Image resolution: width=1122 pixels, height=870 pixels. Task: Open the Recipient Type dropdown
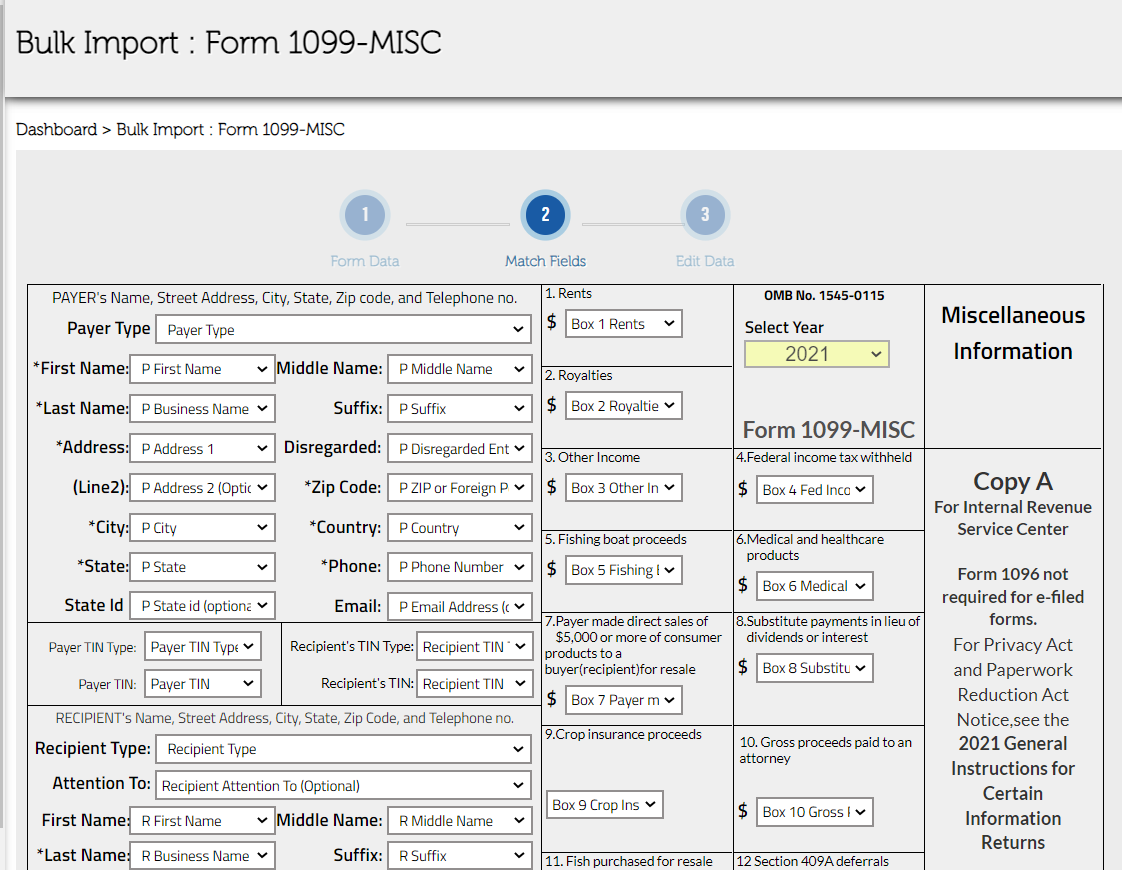(x=343, y=748)
